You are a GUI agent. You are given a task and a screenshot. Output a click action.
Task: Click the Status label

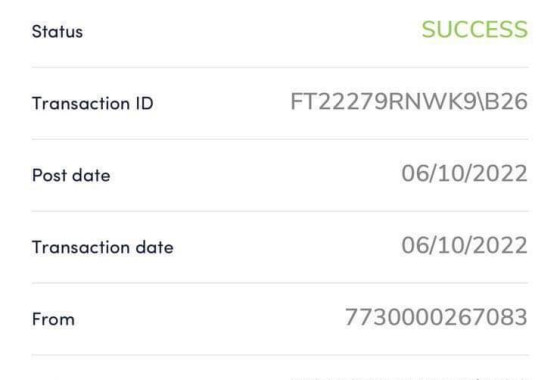point(57,31)
